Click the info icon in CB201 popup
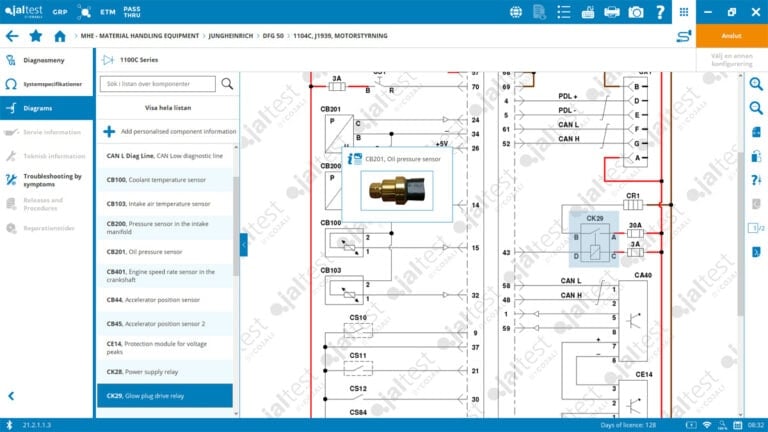The height and width of the screenshot is (432, 768). point(354,159)
